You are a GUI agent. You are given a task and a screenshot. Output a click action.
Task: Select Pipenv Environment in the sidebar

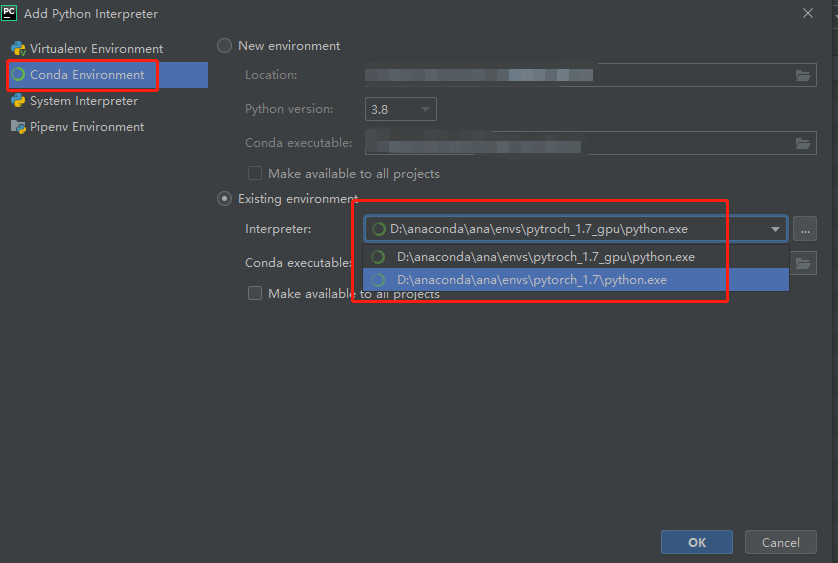107,127
